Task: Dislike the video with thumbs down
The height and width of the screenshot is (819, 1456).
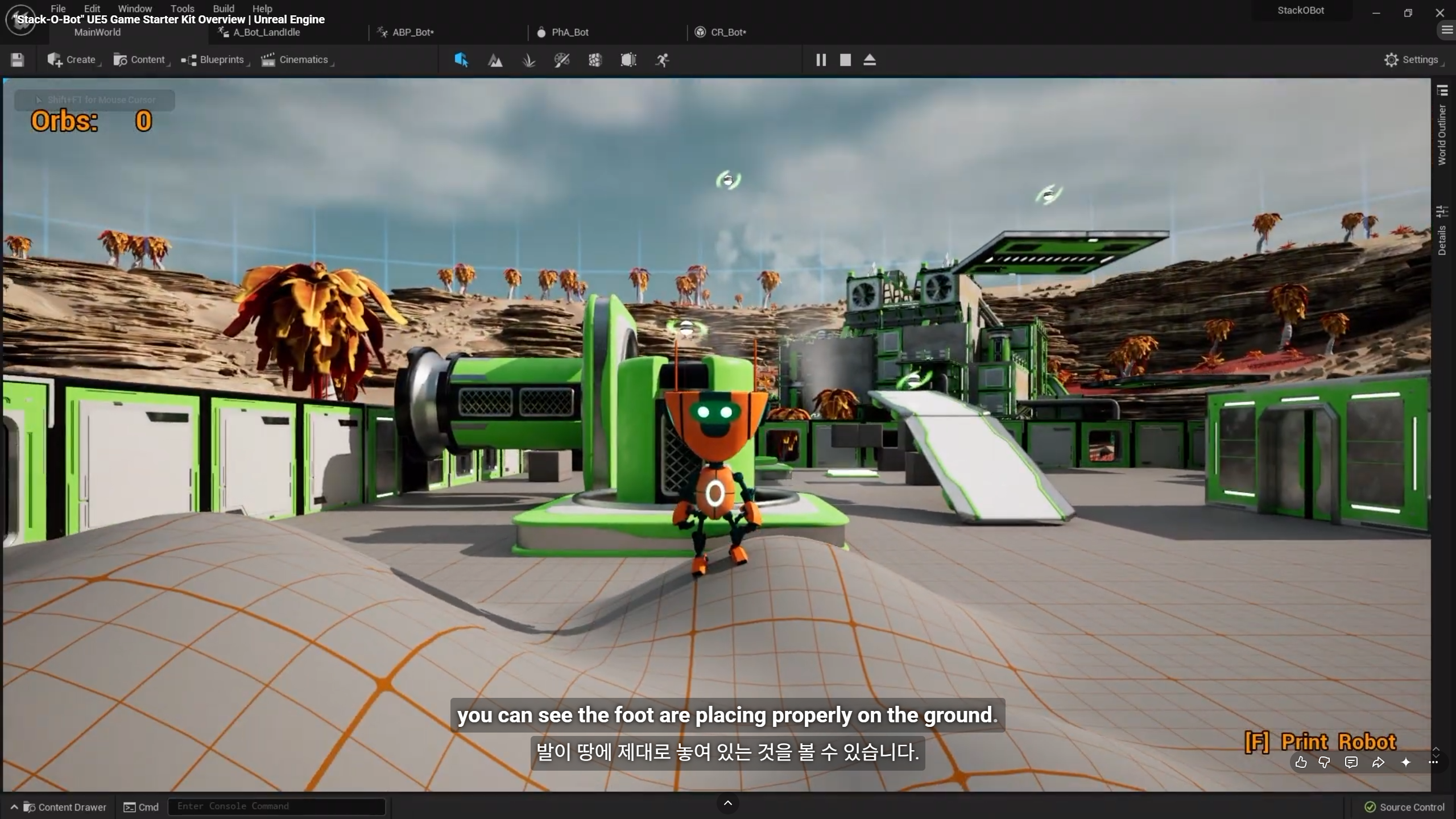Action: pyautogui.click(x=1325, y=762)
